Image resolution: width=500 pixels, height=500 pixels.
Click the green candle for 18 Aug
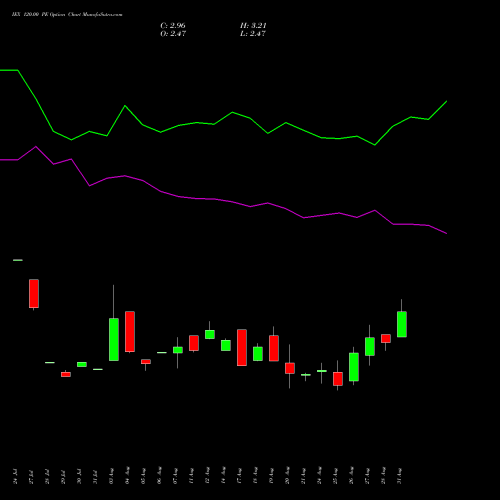258,354
